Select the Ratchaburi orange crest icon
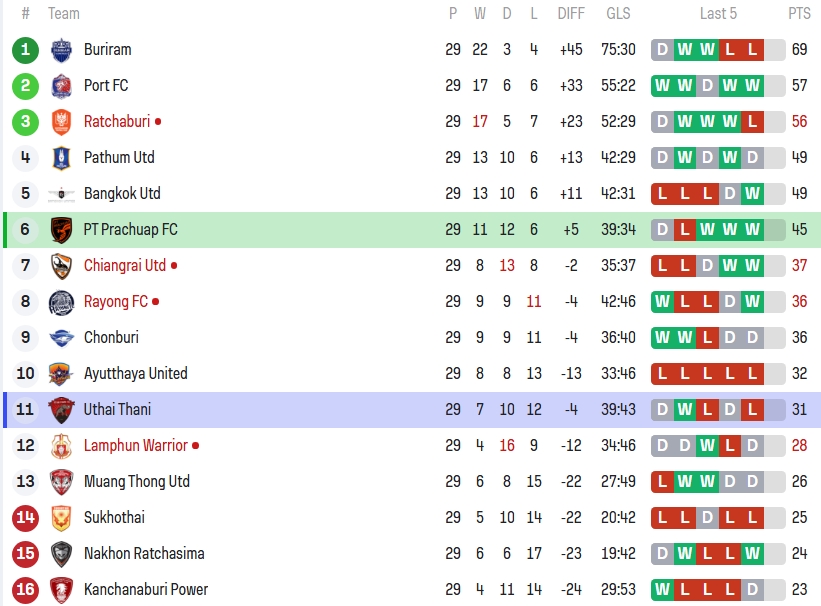This screenshot has height=606, width=821. (x=61, y=122)
